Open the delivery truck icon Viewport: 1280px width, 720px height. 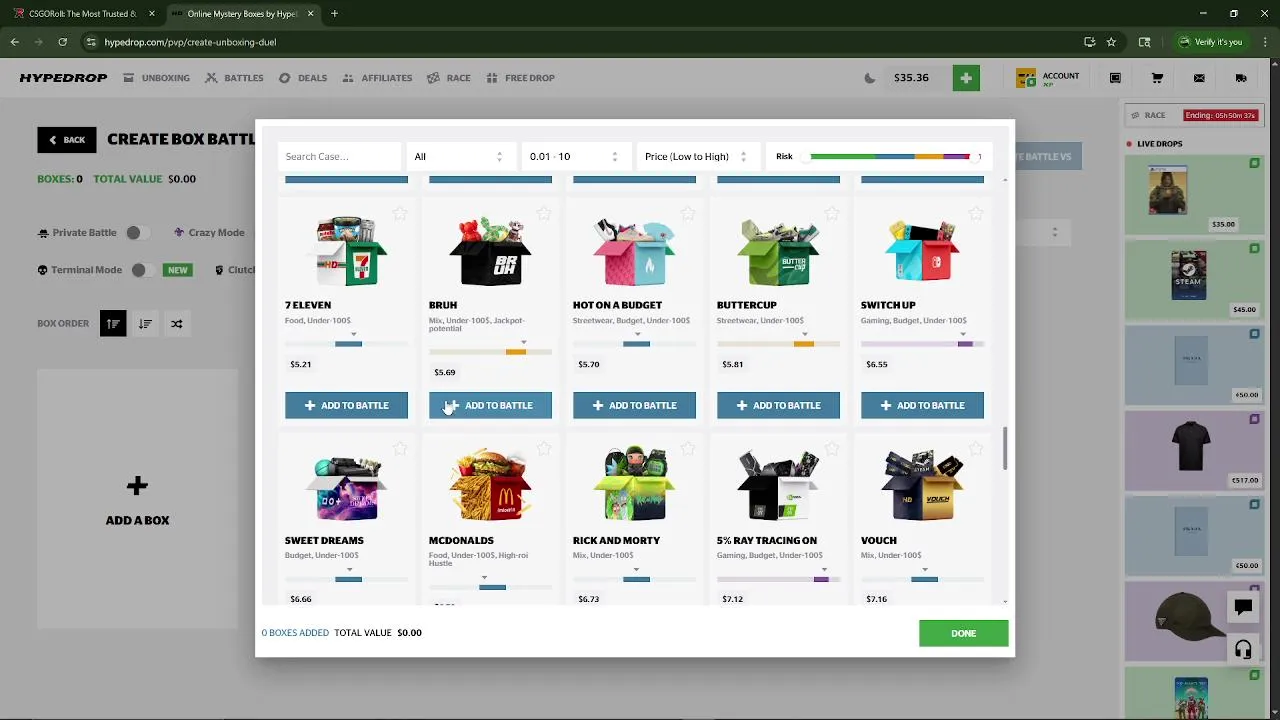(1241, 78)
